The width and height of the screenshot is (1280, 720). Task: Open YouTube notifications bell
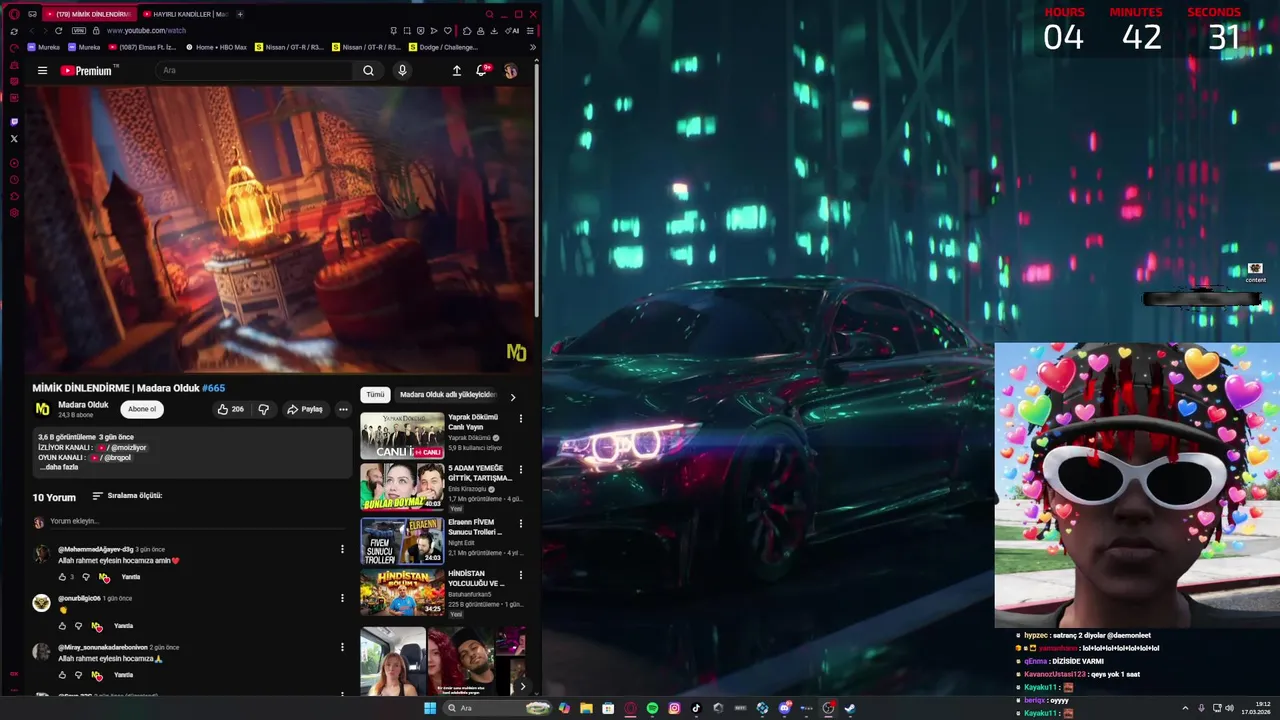[482, 71]
